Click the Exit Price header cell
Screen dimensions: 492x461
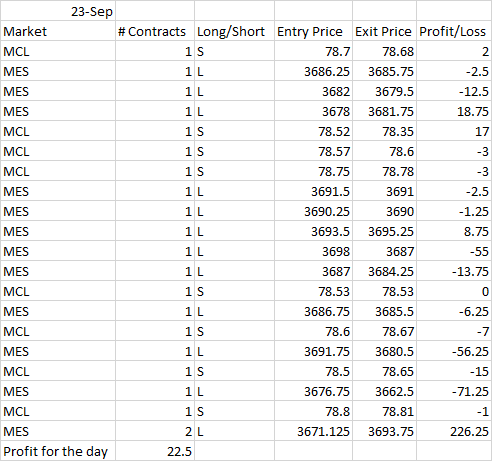coord(384,31)
